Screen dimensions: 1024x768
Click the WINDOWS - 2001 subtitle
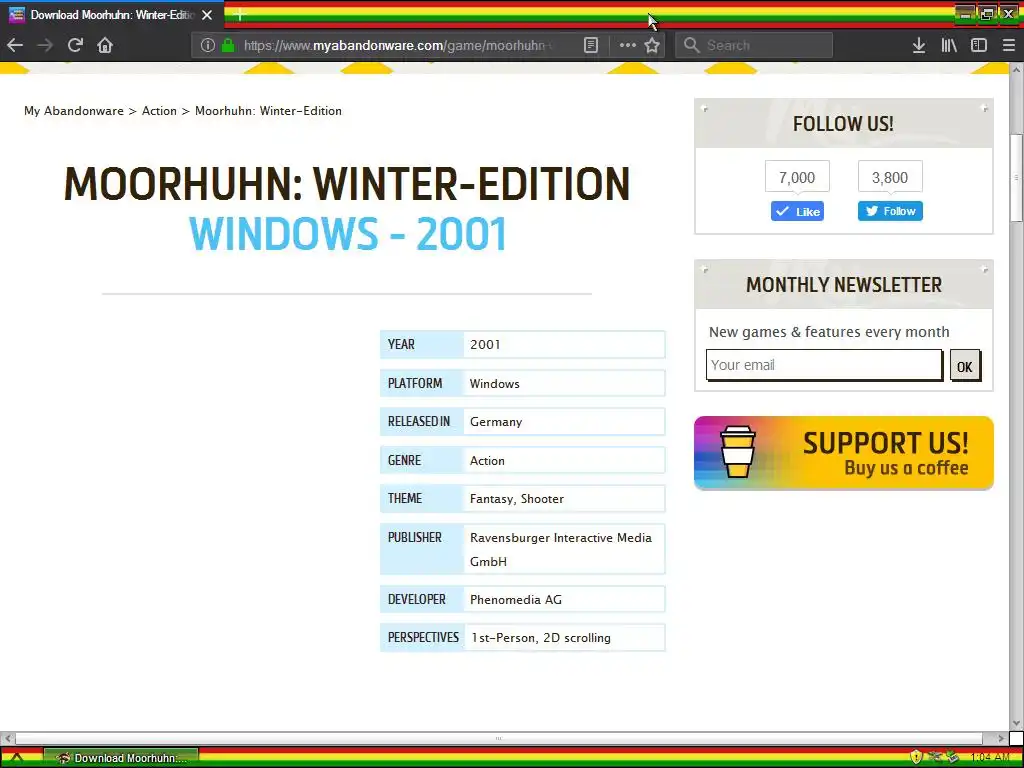347,234
